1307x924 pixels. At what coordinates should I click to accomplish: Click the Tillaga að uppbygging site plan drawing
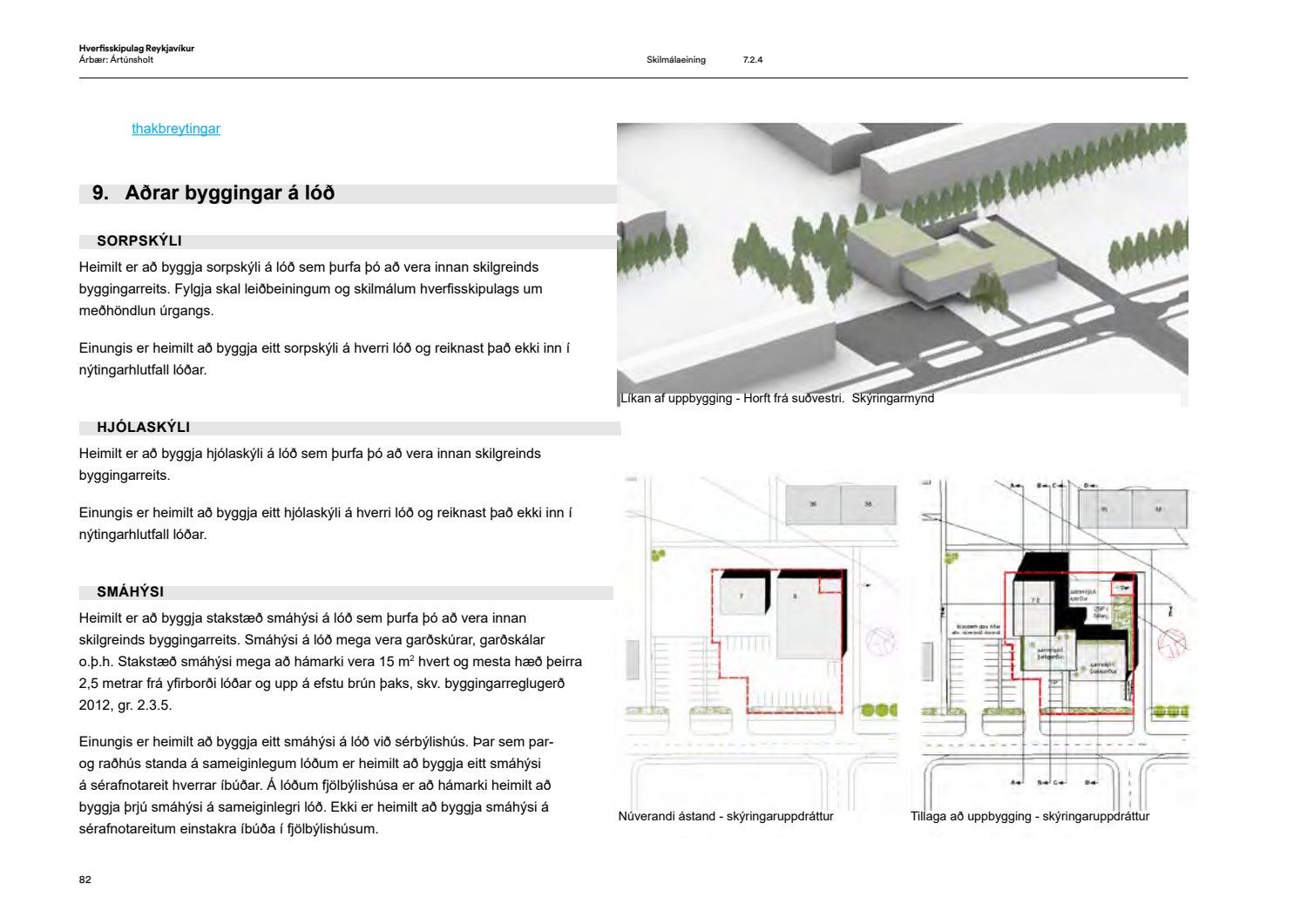coord(1059,640)
